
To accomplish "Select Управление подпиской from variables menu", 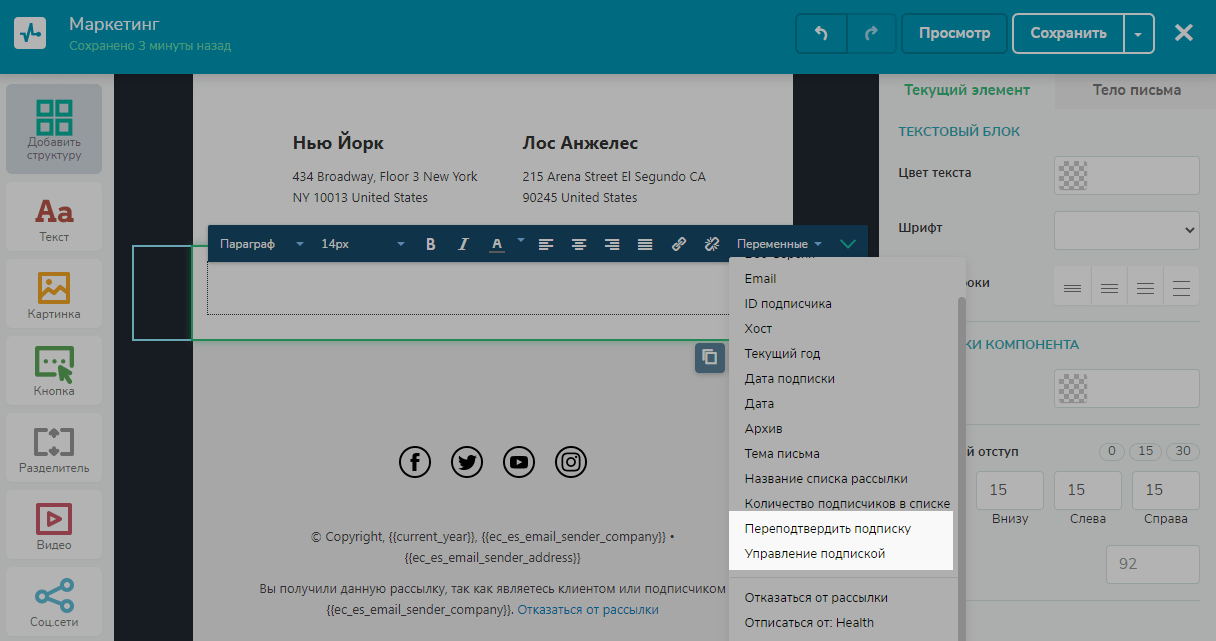I will tap(815, 554).
